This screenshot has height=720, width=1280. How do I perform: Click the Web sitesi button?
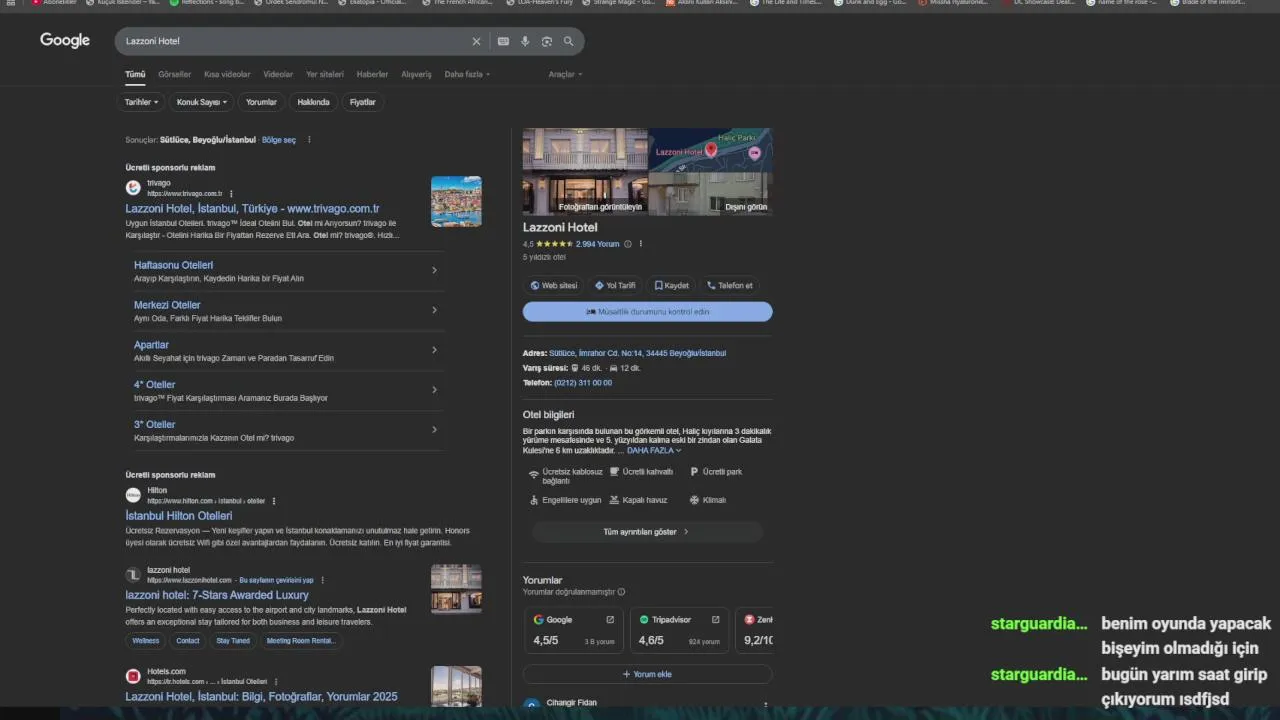coord(554,285)
